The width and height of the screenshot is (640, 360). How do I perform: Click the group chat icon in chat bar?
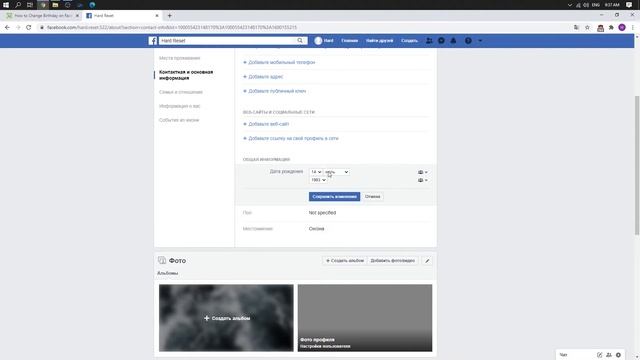pos(609,355)
